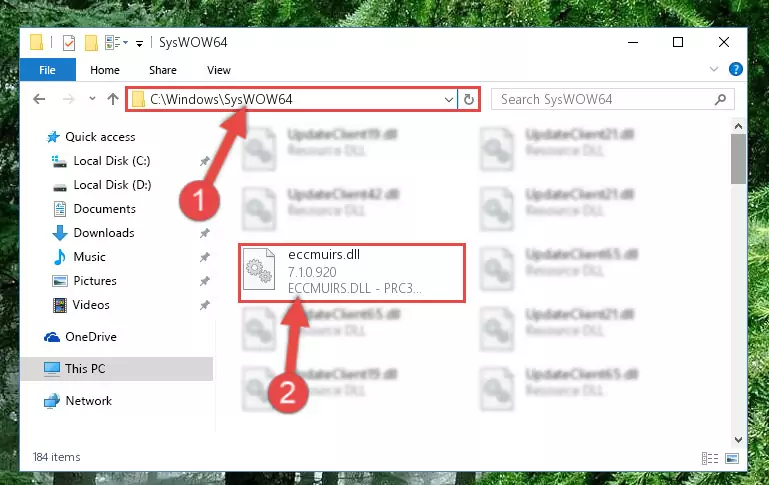Minimize the SysWOW64 window
Viewport: 769px width, 485px height.
633,43
